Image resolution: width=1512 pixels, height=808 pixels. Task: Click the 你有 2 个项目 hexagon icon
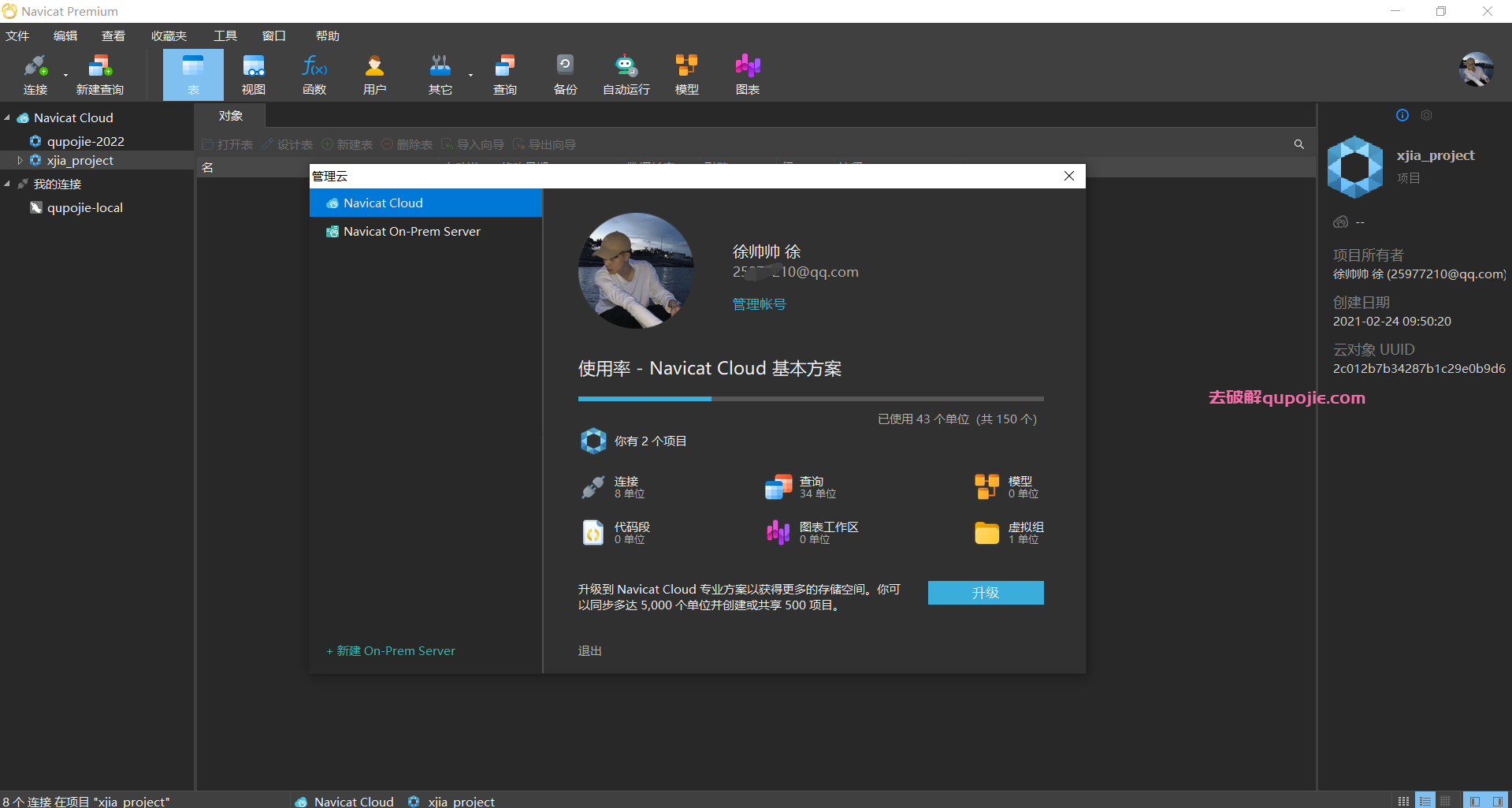coord(593,441)
